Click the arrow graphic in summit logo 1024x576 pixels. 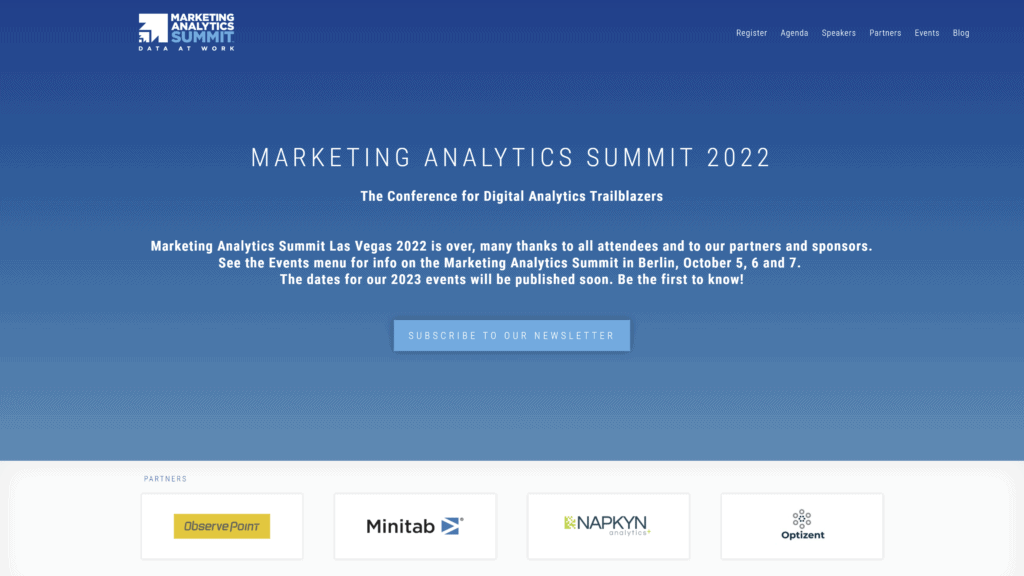(x=153, y=28)
